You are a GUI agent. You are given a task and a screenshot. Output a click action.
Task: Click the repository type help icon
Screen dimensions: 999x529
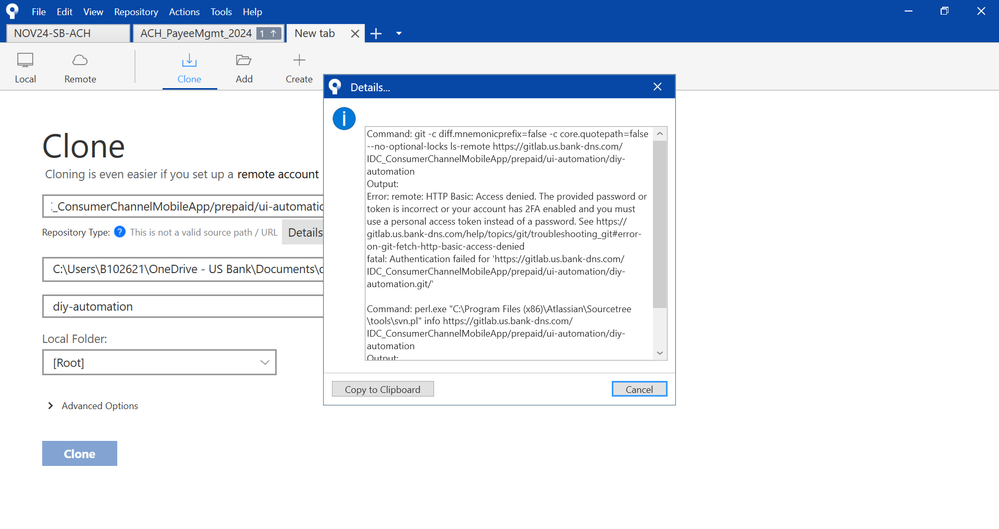[120, 232]
